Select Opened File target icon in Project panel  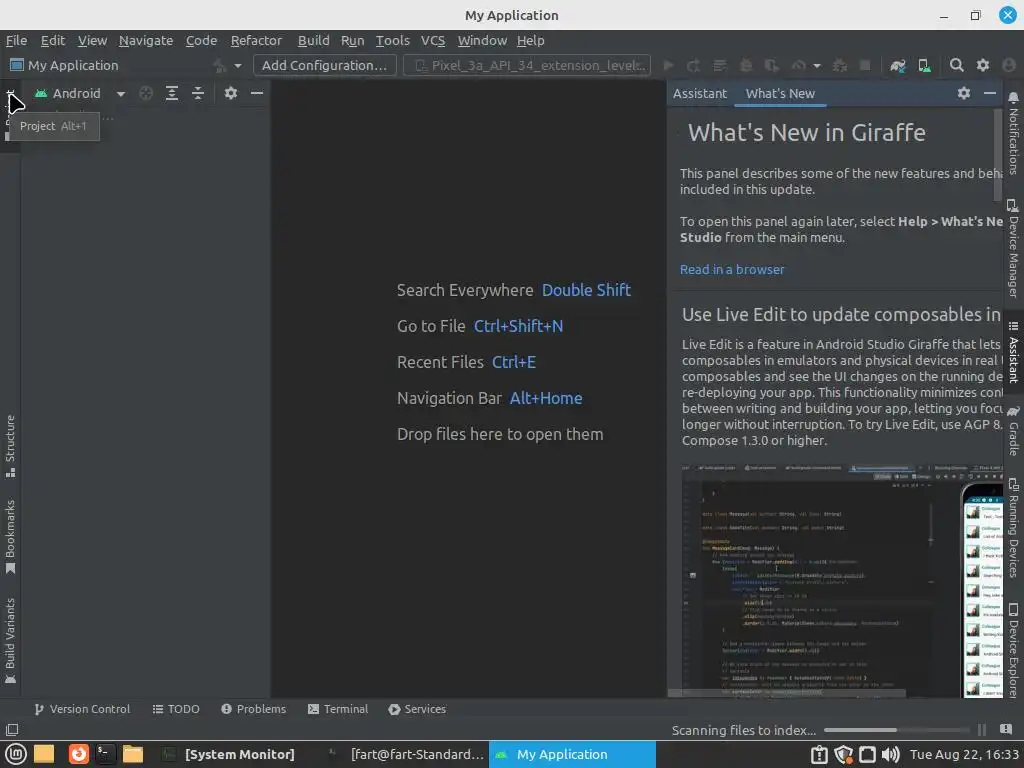(x=146, y=93)
